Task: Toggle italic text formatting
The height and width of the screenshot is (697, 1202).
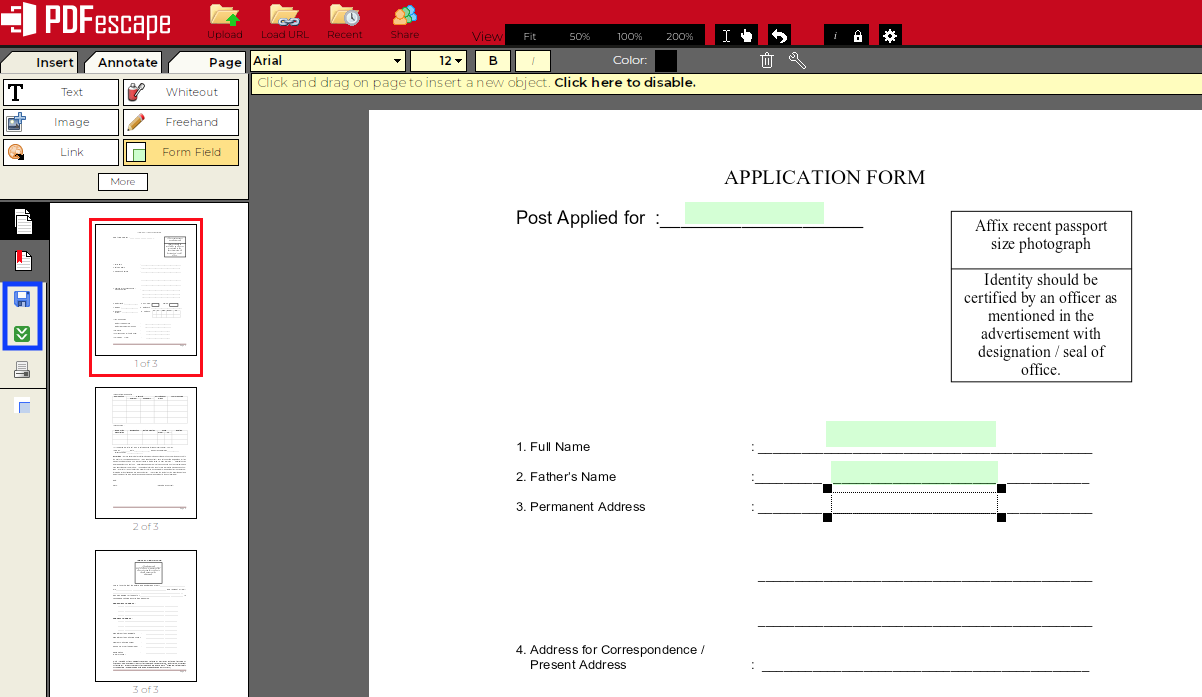Action: click(531, 60)
